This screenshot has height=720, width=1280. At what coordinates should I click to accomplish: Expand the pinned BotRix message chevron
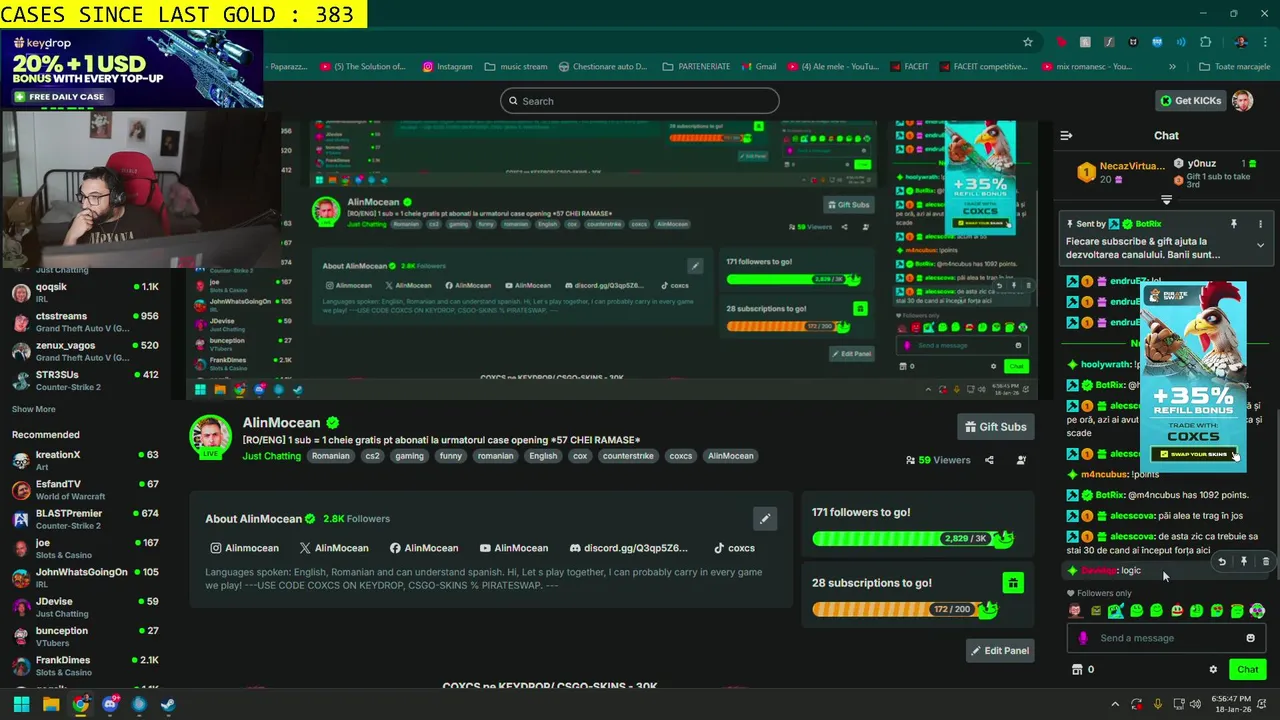pyautogui.click(x=1260, y=245)
